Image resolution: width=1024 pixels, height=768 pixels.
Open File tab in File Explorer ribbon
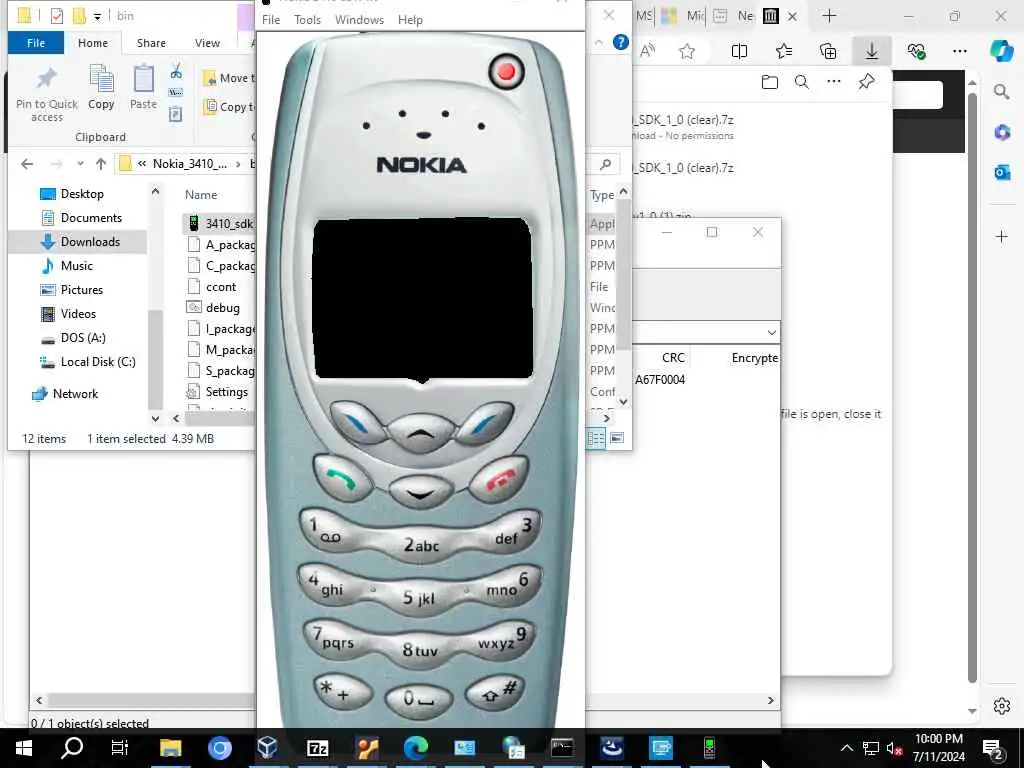(36, 42)
